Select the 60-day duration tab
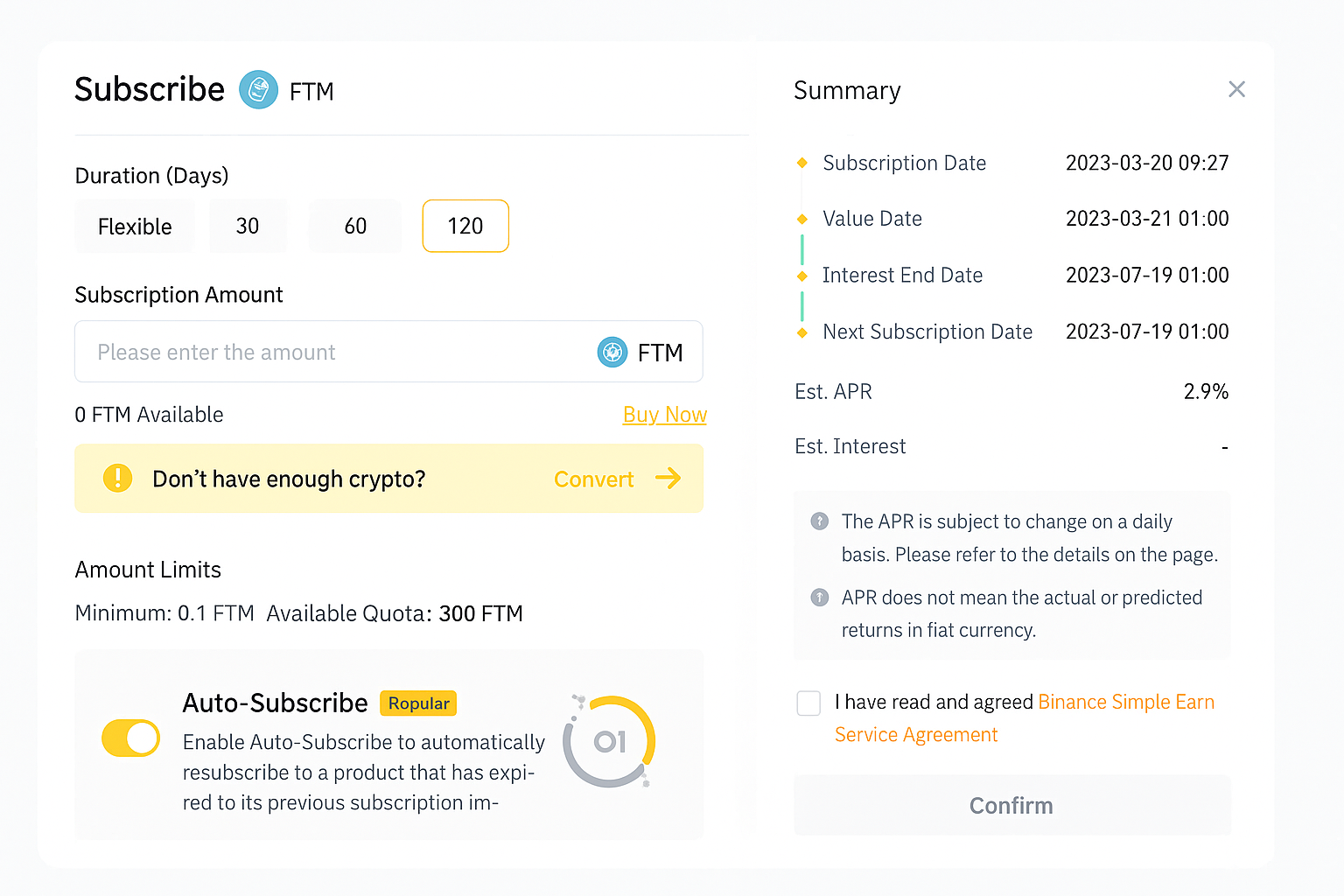Screen dimensions: 1344x896 pos(354,226)
